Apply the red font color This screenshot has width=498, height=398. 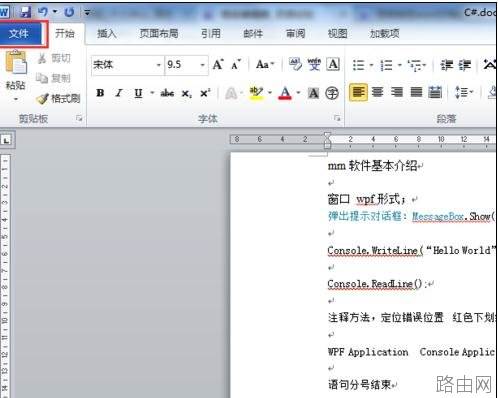(285, 93)
